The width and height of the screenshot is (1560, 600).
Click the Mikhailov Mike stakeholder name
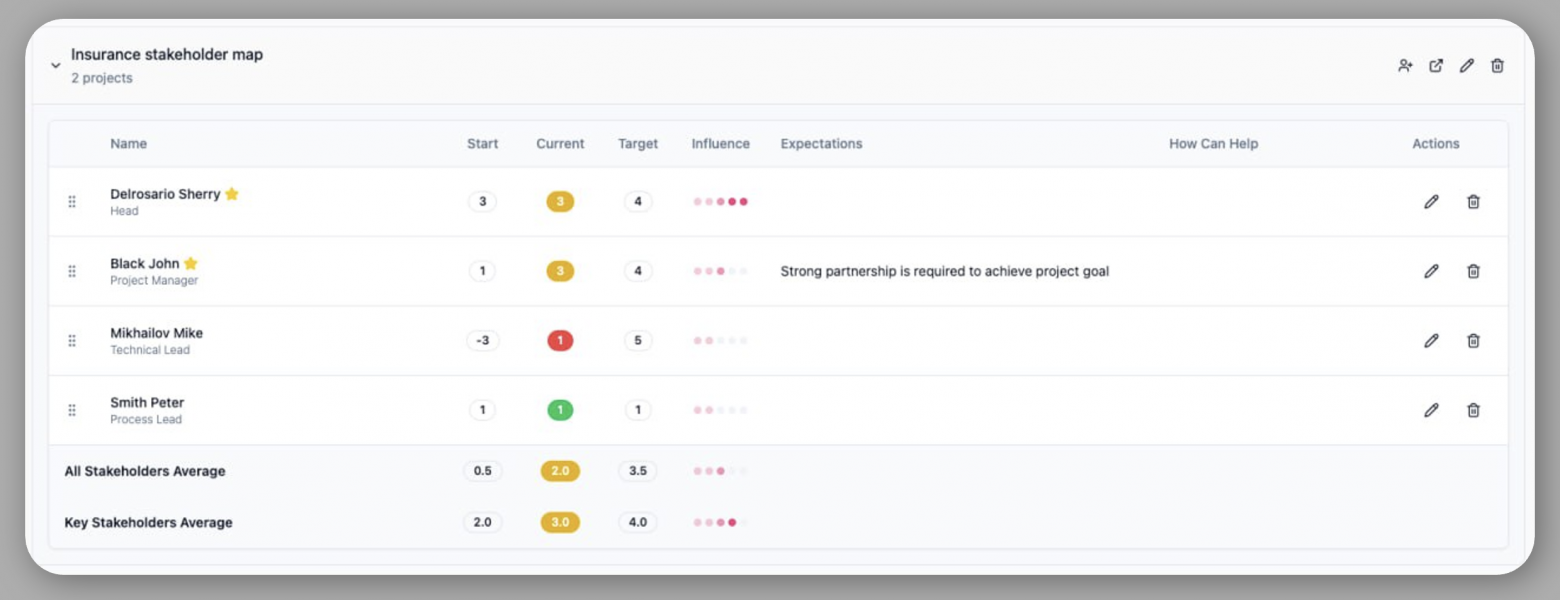156,333
